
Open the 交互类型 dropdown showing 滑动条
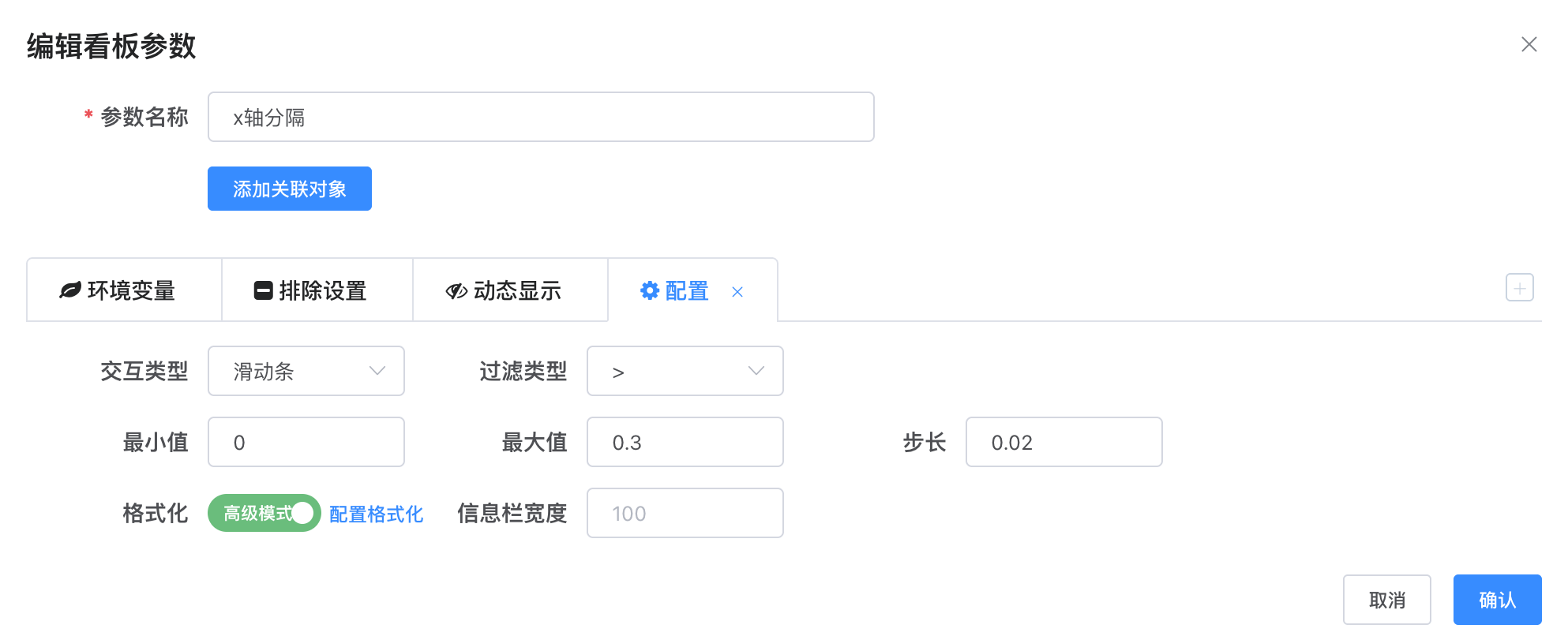click(x=306, y=371)
